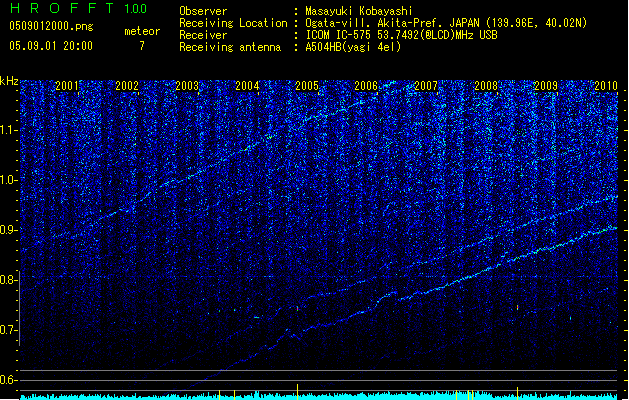Click the HROFFT 1.00 title text
Image resolution: width=629 pixels, height=400 pixels.
tap(79, 8)
